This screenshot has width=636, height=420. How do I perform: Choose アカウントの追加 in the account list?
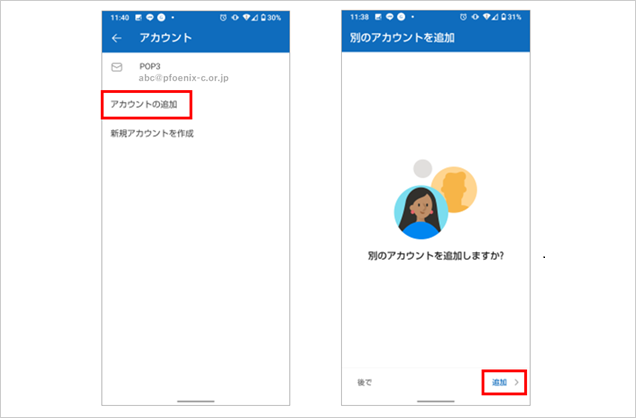pyautogui.click(x=144, y=103)
